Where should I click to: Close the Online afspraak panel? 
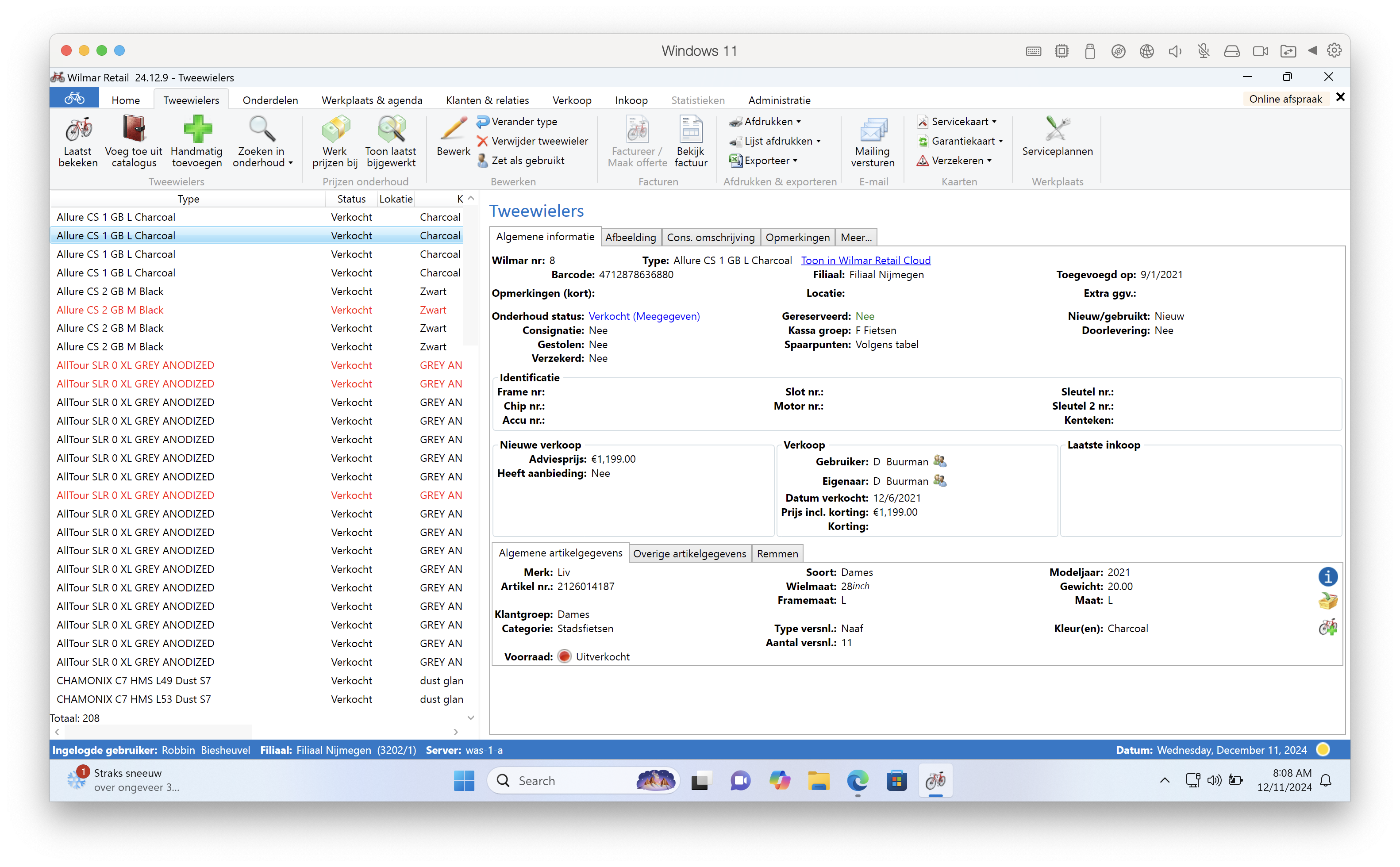pyautogui.click(x=1340, y=97)
